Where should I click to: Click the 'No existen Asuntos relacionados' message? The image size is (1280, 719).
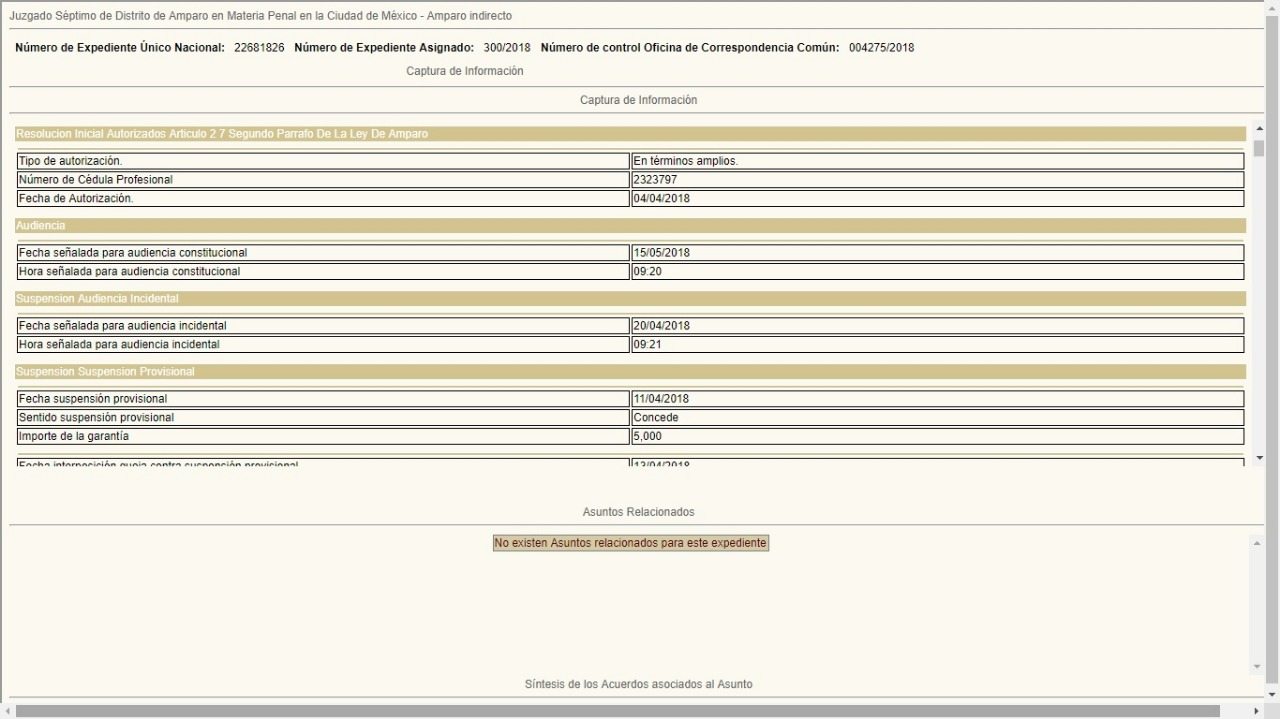(x=630, y=543)
